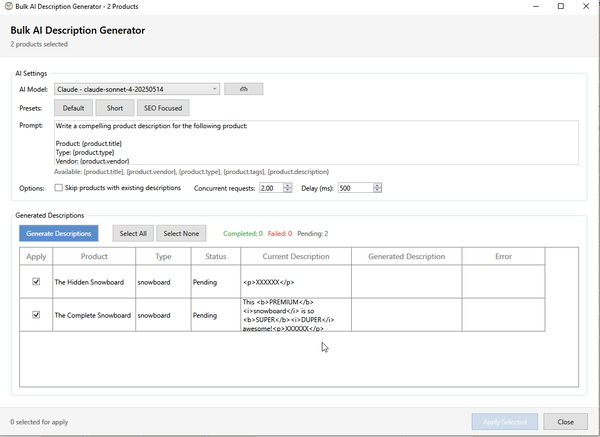600x437 pixels.
Task: Apply the SEO Focused preset
Action: [163, 108]
